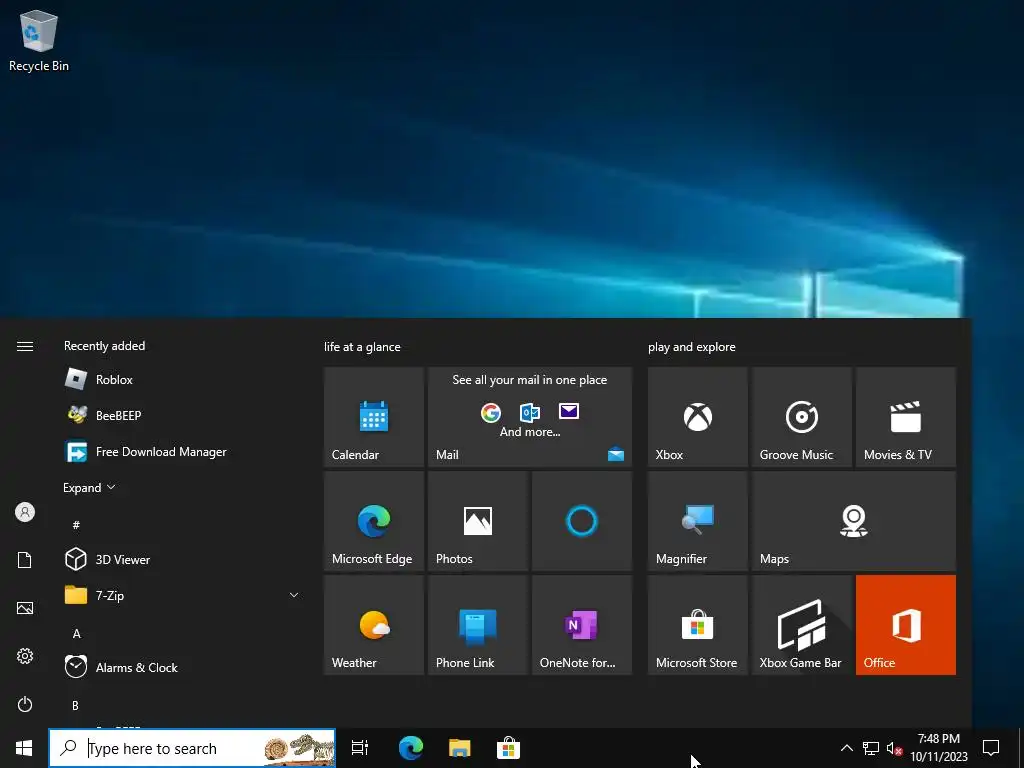Image resolution: width=1024 pixels, height=768 pixels.
Task: Open 3D Viewer from the app list
Action: [181, 560]
